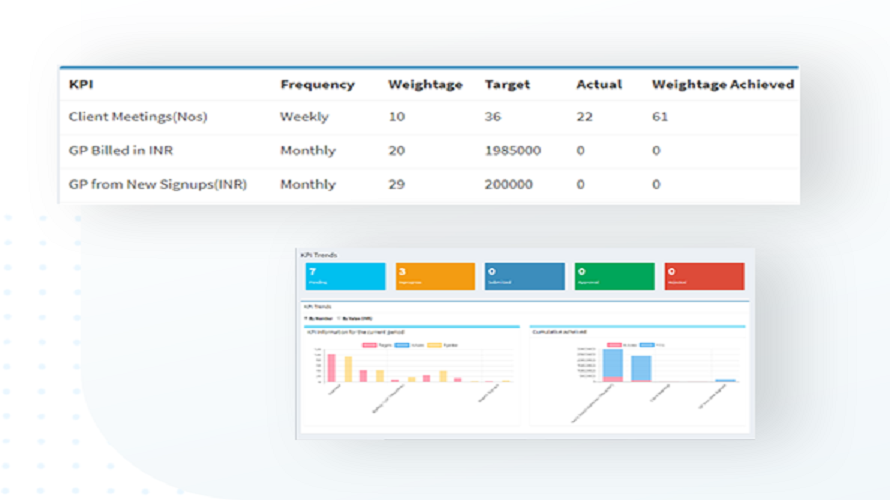Open the green Approved status tile

[x=614, y=276]
